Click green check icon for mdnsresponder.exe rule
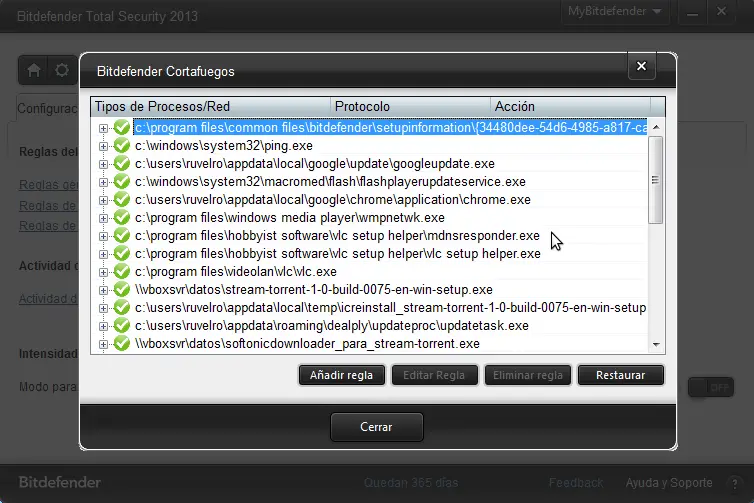 [x=122, y=236]
